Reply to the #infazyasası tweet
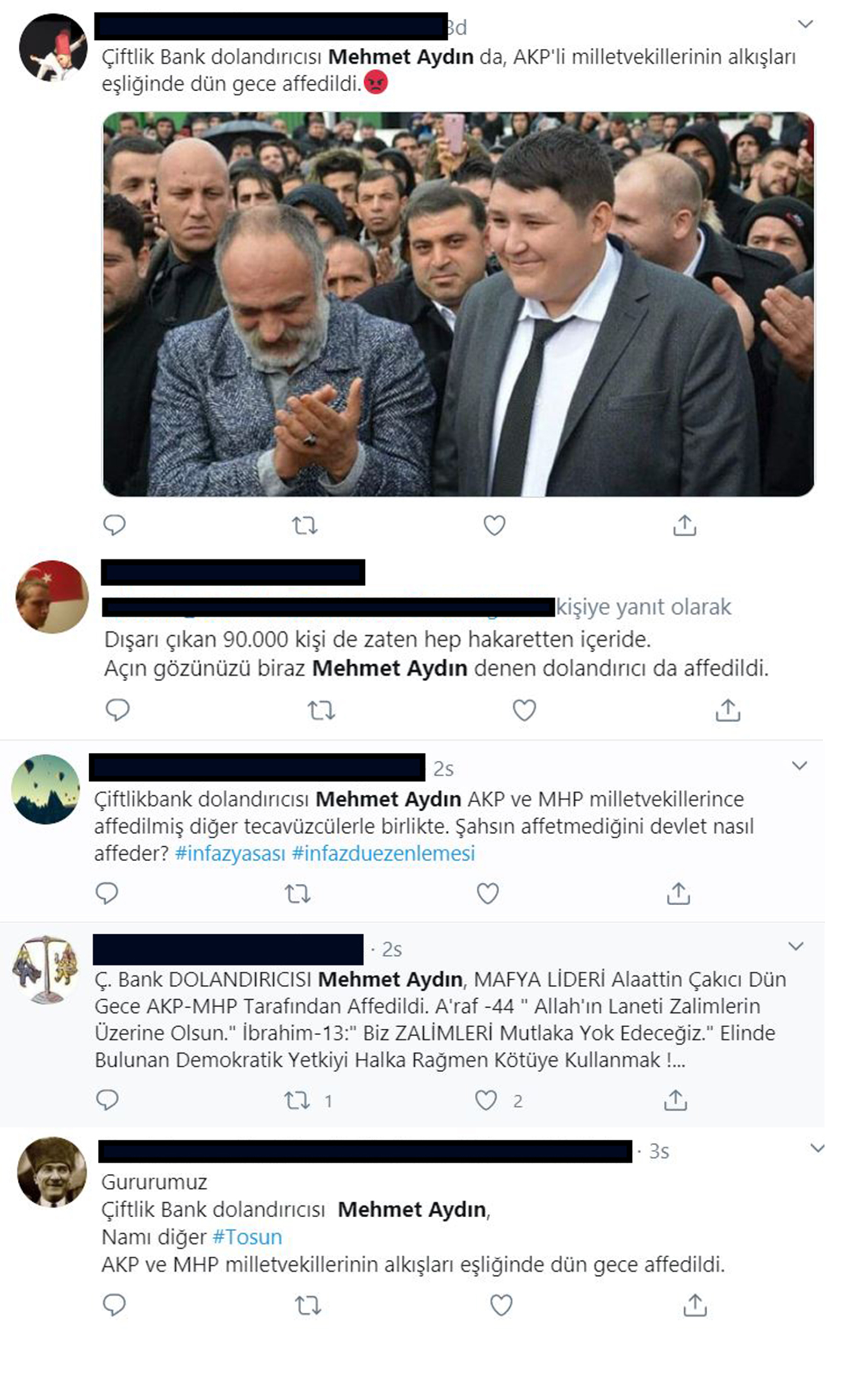This screenshot has height=1381, width=868. click(x=107, y=893)
